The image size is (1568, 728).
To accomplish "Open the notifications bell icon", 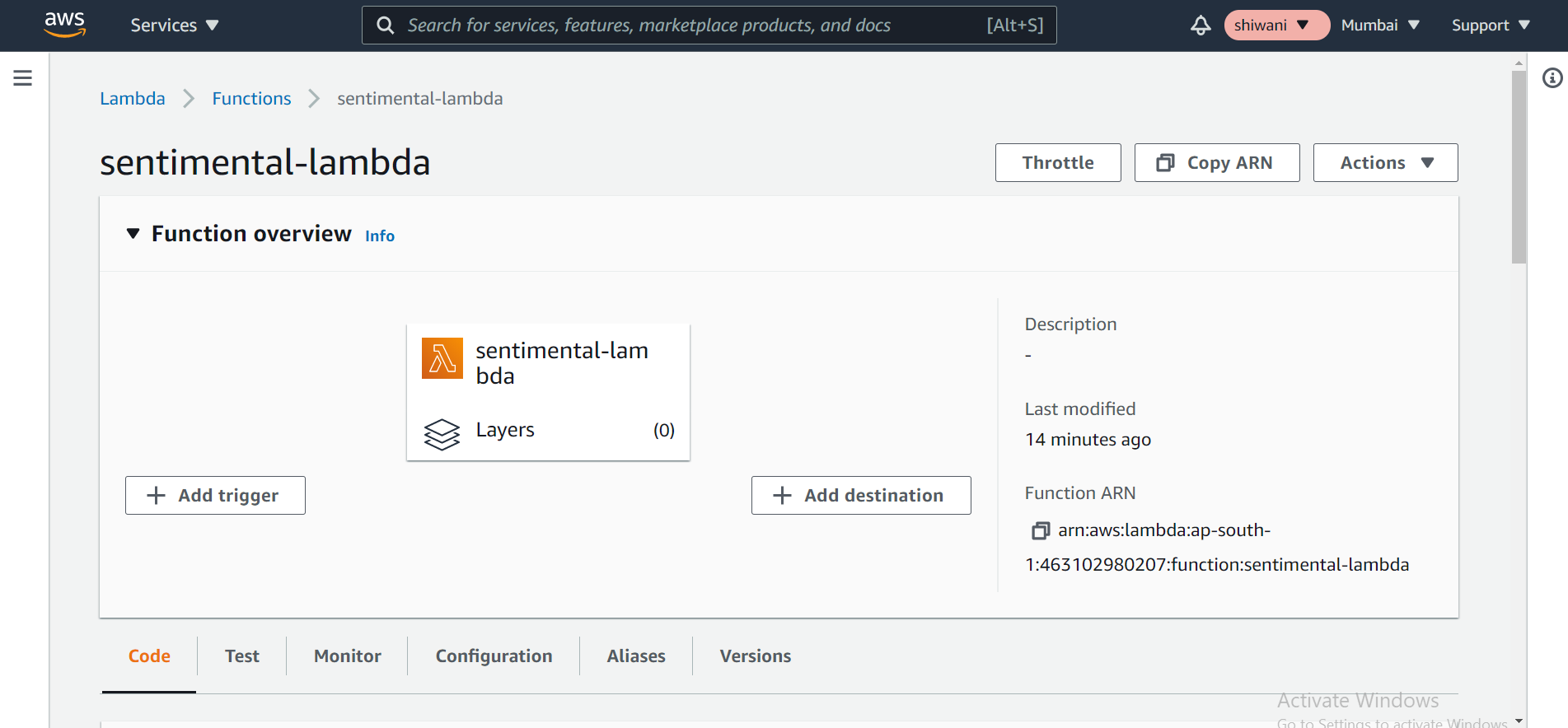I will point(1201,26).
